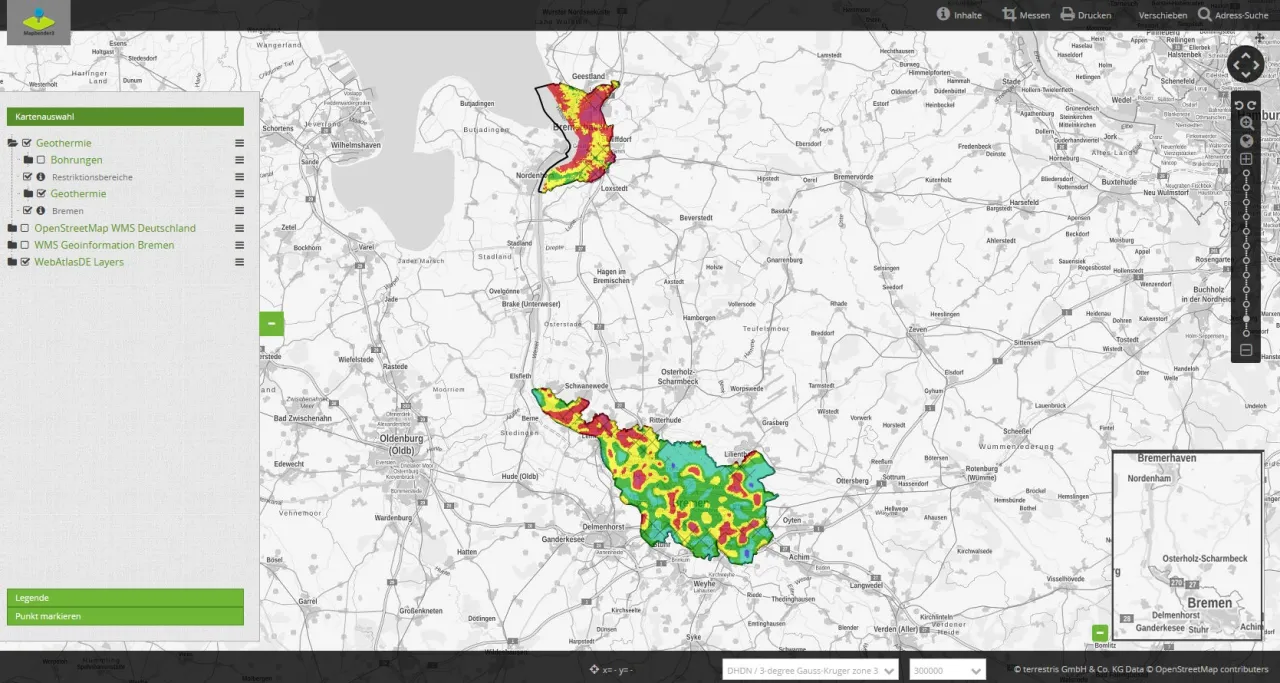Screen dimensions: 1280x683
Task: Click the application logo in the top-left
Action: click(39, 22)
